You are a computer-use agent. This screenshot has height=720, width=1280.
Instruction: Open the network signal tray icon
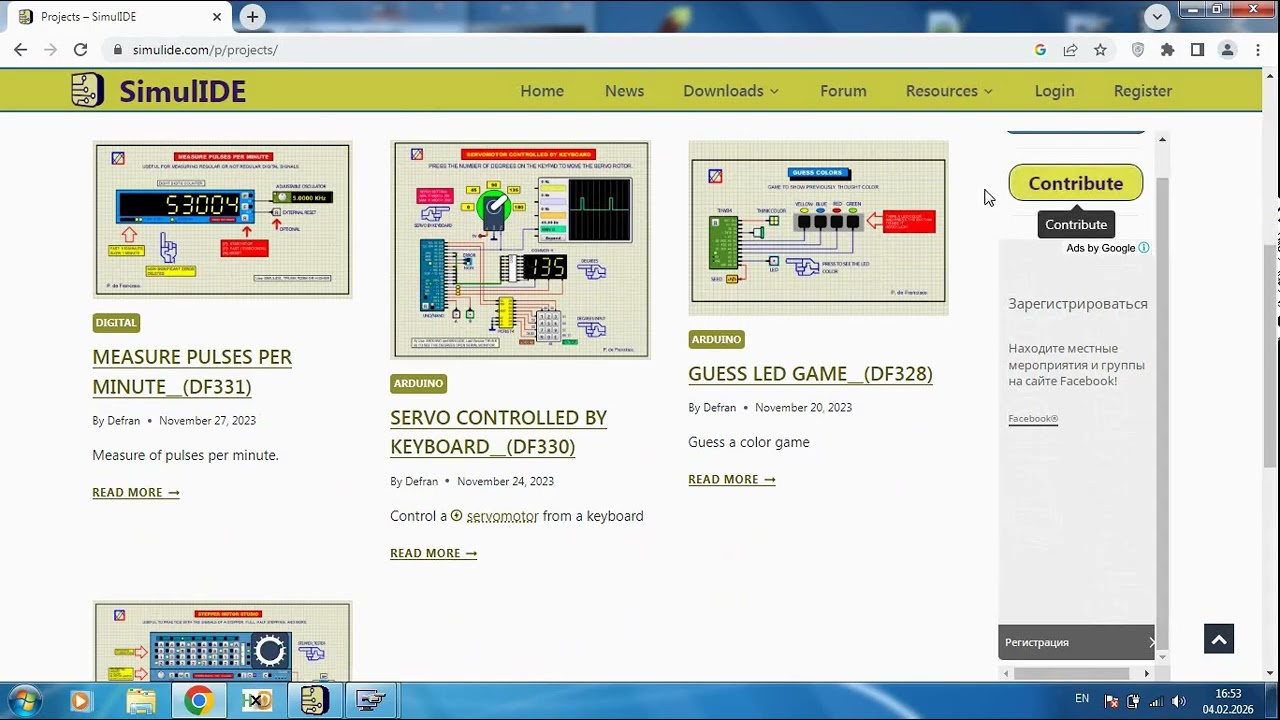tap(1156, 701)
